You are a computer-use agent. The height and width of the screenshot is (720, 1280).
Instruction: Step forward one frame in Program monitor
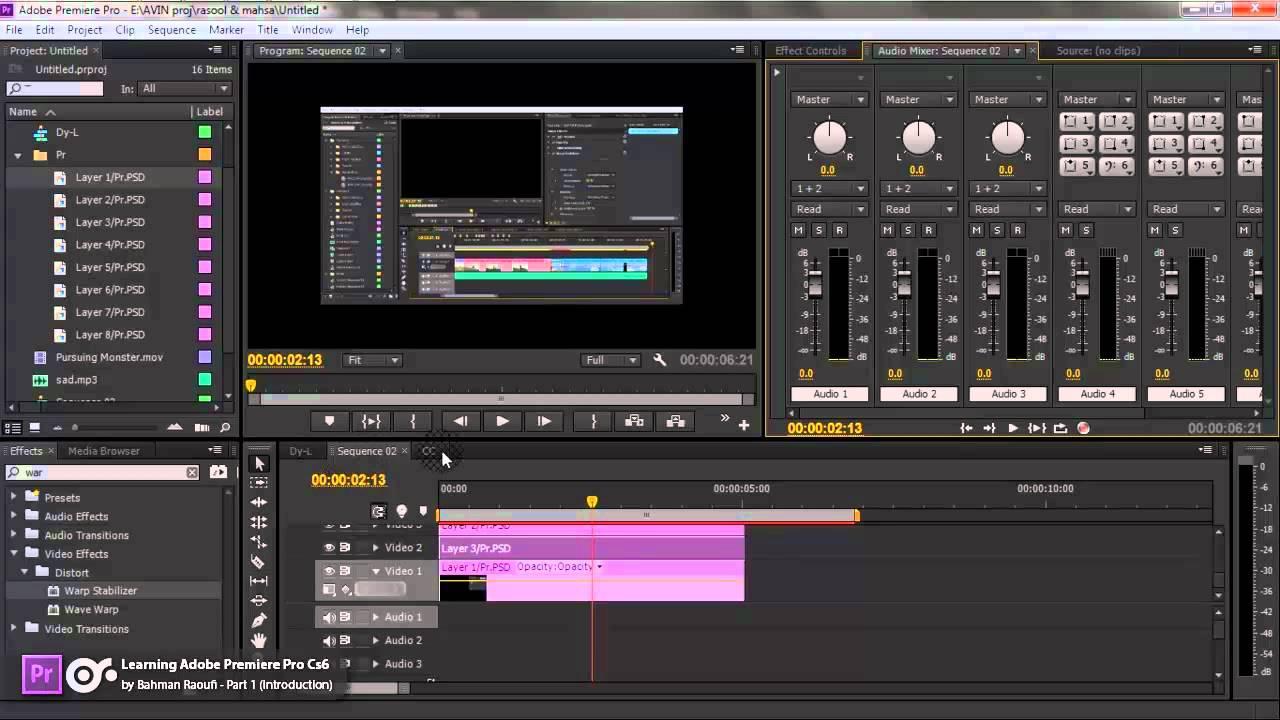pos(544,421)
